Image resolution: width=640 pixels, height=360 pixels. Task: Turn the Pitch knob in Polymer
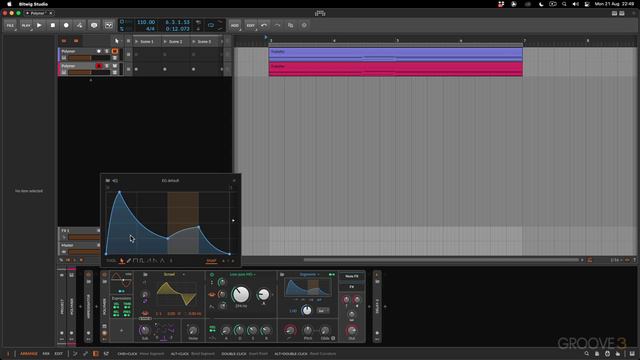pyautogui.click(x=308, y=331)
